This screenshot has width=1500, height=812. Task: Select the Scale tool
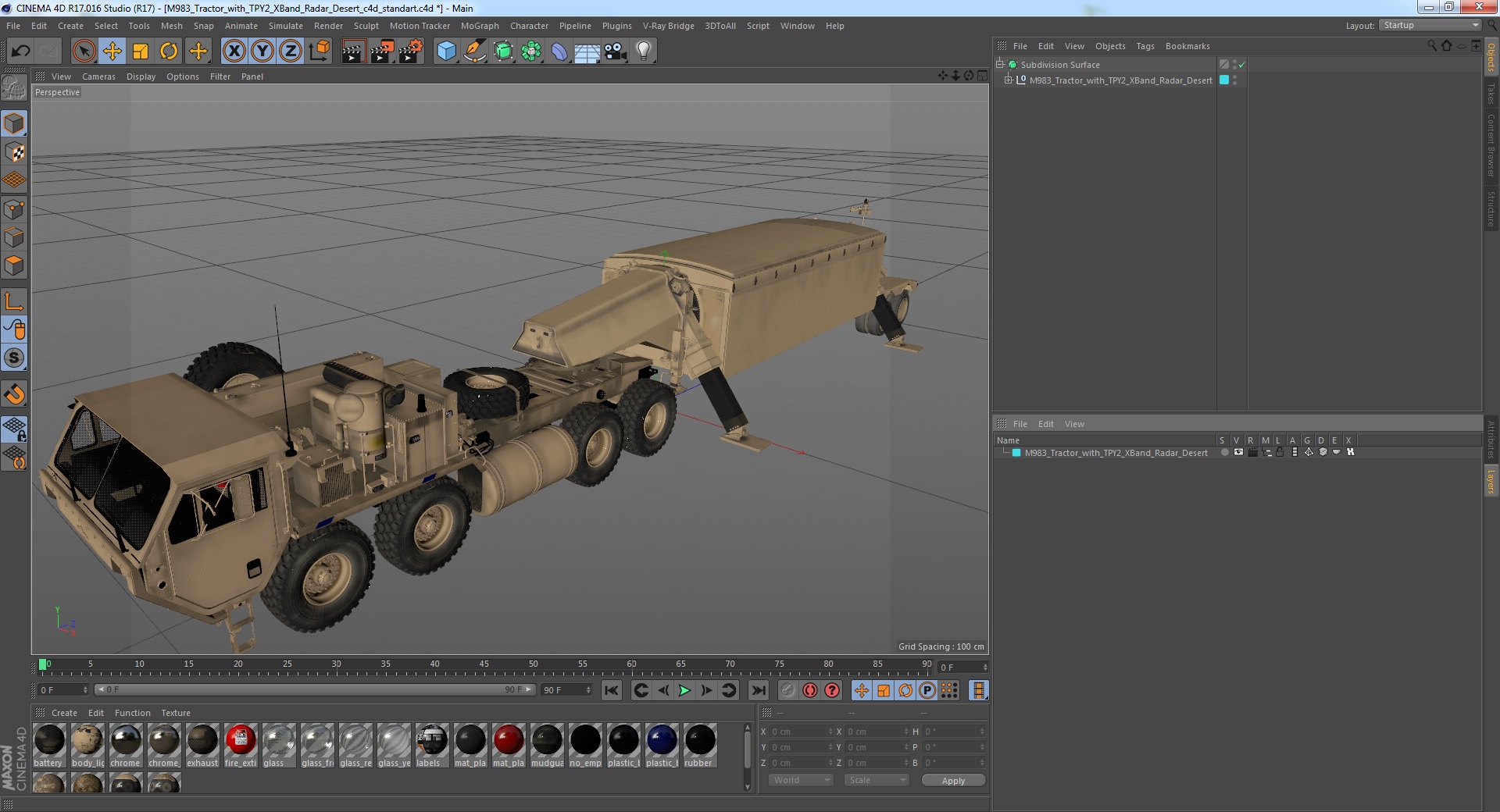tap(141, 52)
